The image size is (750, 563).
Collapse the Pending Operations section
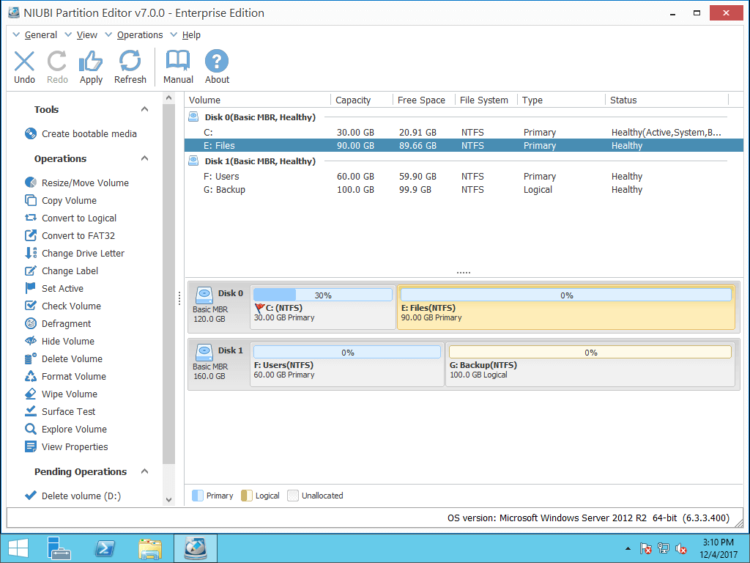click(144, 472)
